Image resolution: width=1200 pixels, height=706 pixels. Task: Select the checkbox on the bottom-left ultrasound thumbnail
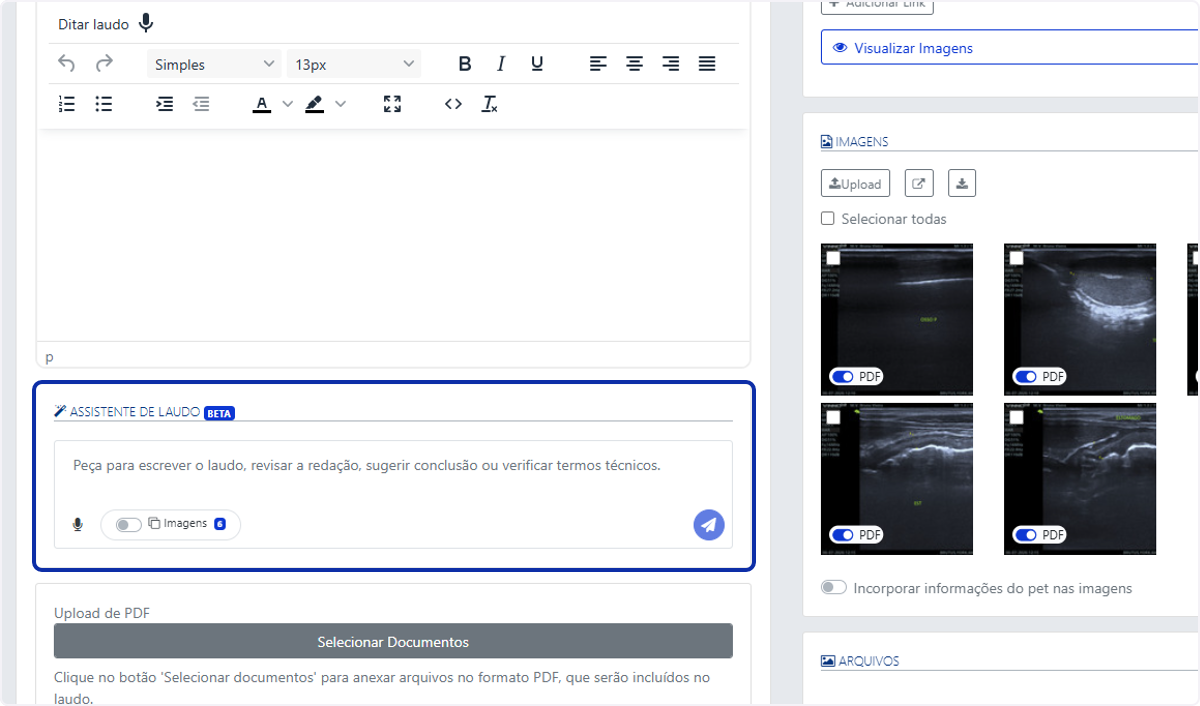tap(833, 418)
